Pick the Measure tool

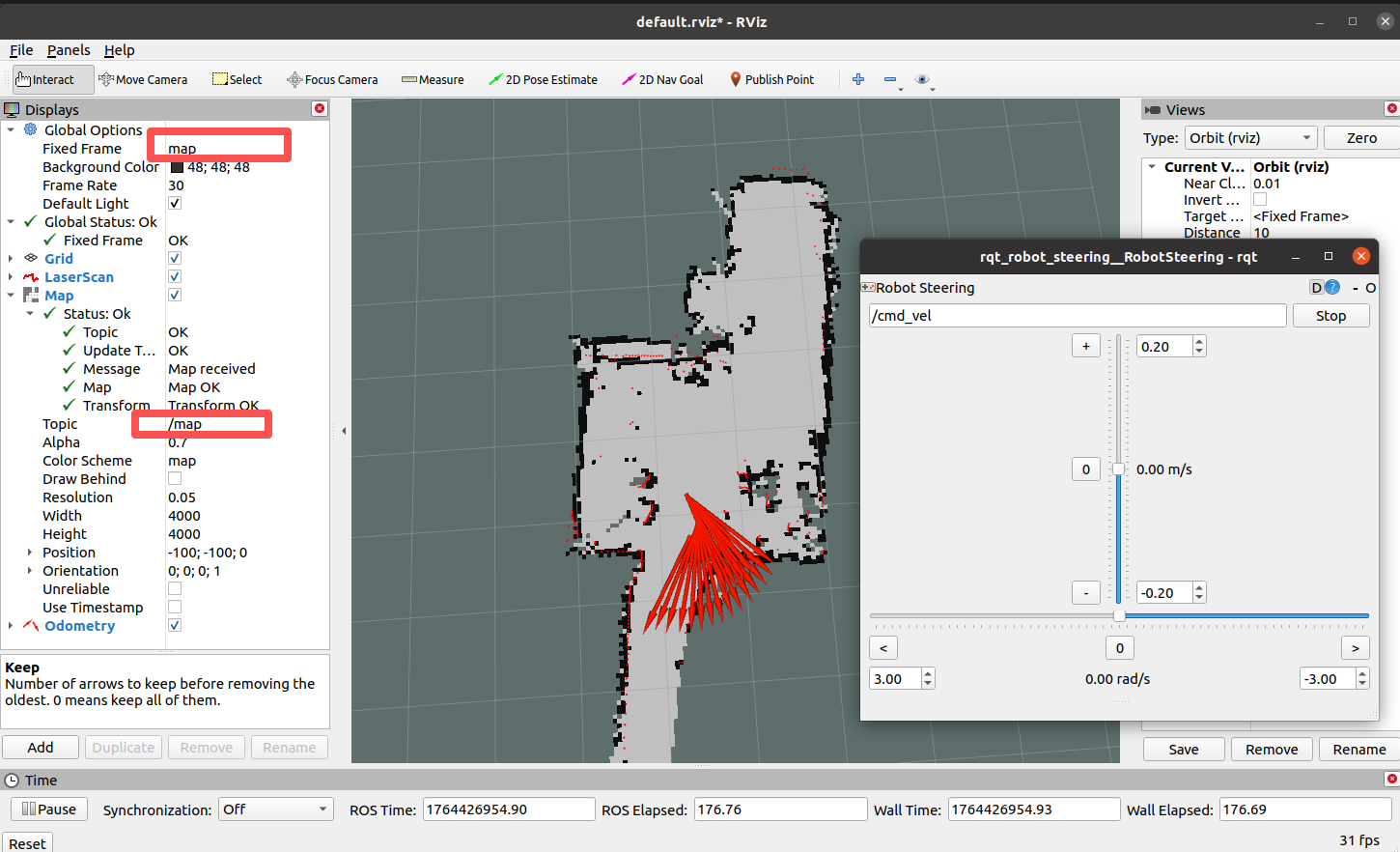(433, 80)
